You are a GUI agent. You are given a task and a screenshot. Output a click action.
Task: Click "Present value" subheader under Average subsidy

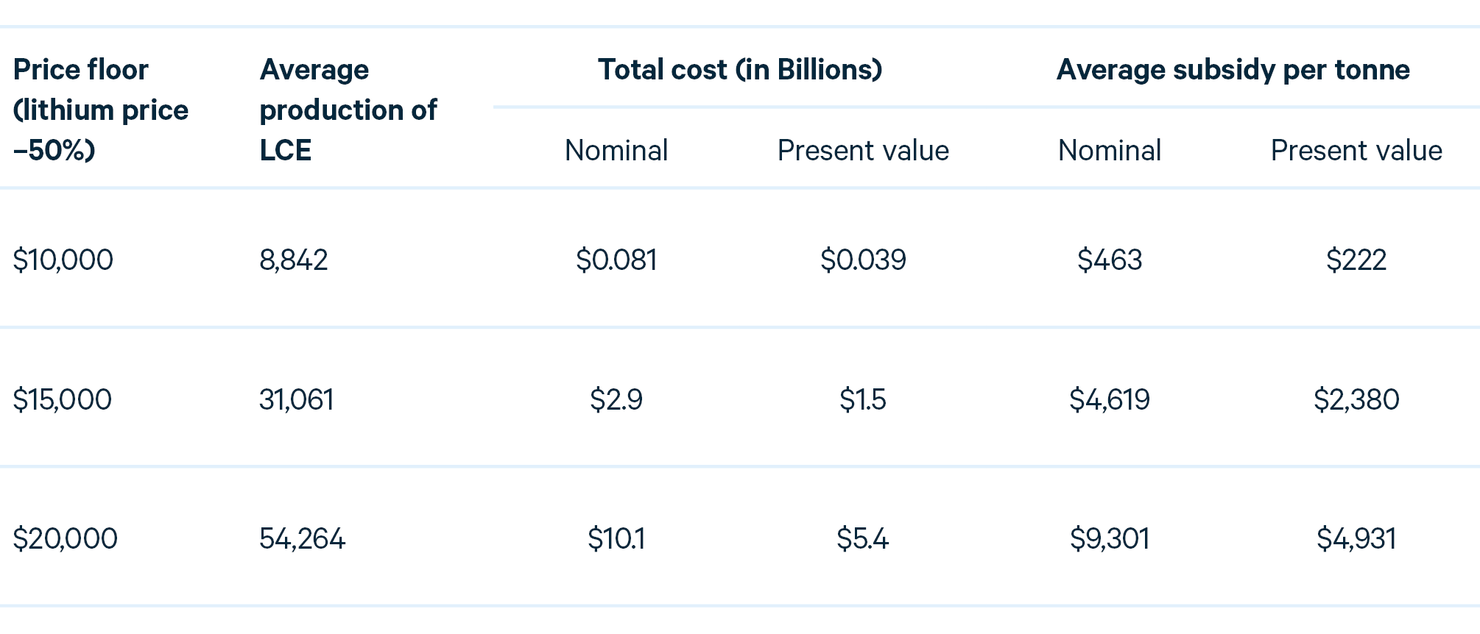coord(1356,150)
